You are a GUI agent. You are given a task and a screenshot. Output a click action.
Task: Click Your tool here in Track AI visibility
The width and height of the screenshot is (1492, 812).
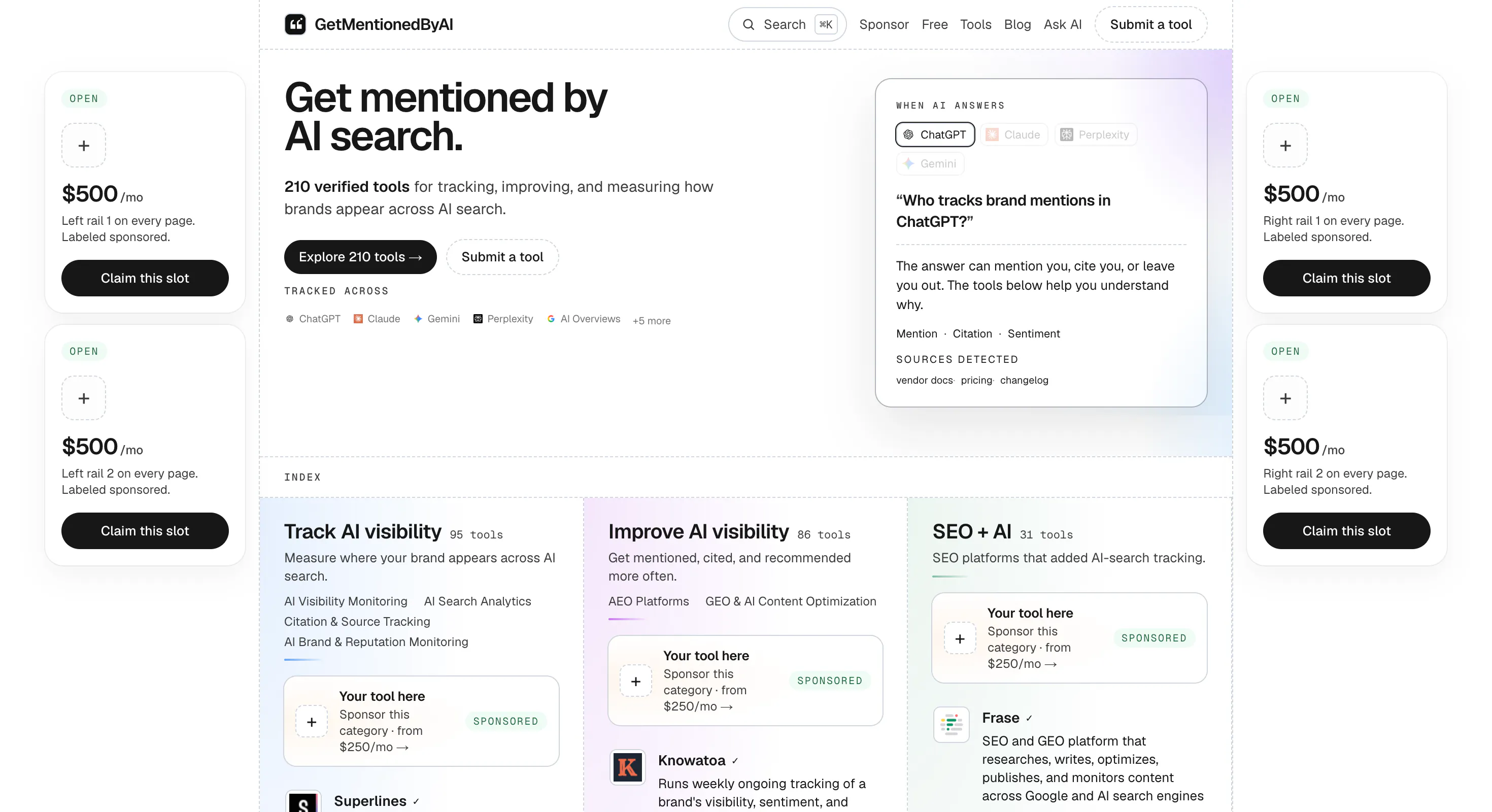tap(382, 696)
